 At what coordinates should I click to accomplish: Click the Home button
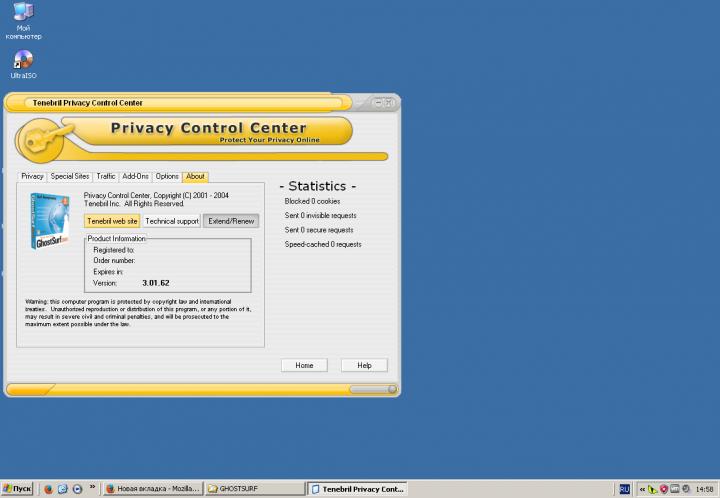[304, 366]
